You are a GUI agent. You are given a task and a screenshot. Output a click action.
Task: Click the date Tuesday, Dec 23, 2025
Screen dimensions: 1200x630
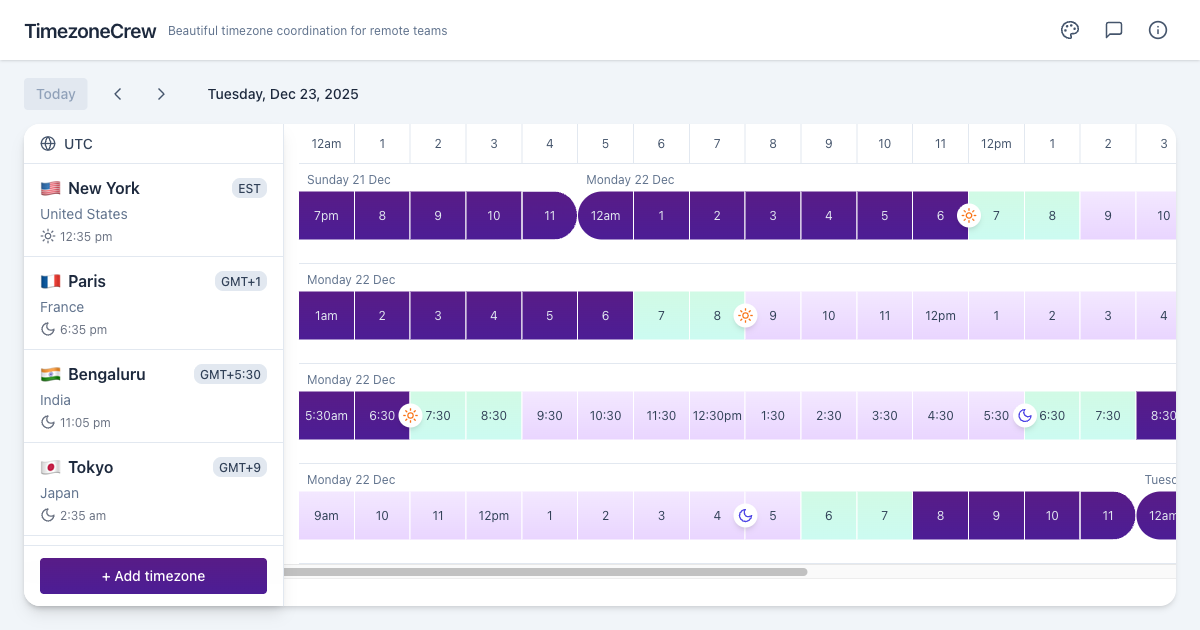tap(283, 94)
